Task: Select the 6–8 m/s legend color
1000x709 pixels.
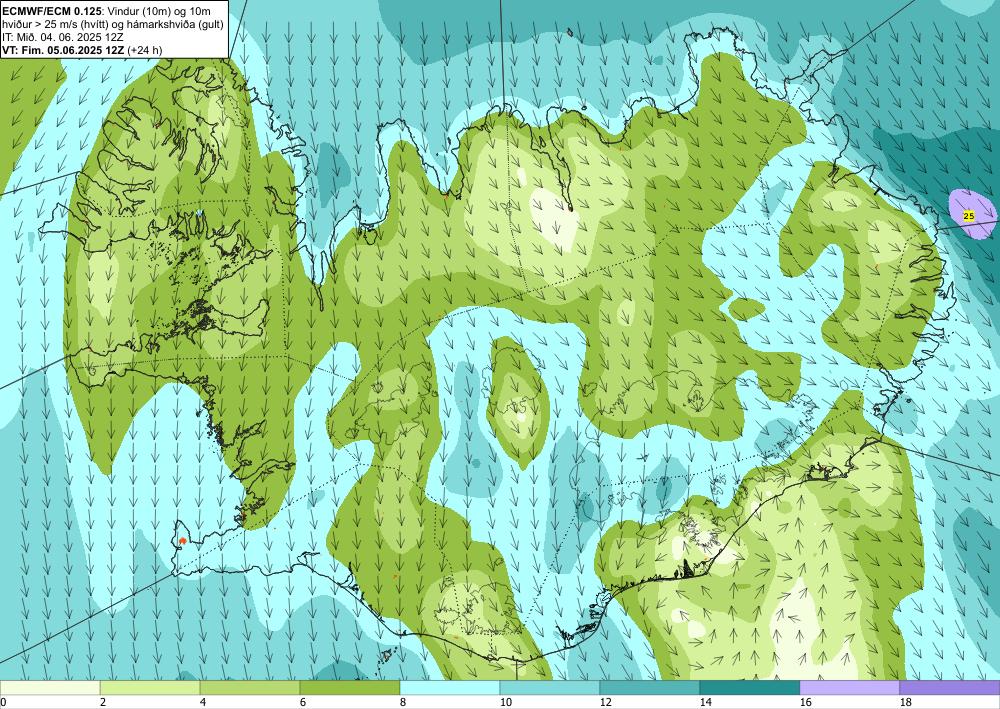Action: (x=350, y=687)
